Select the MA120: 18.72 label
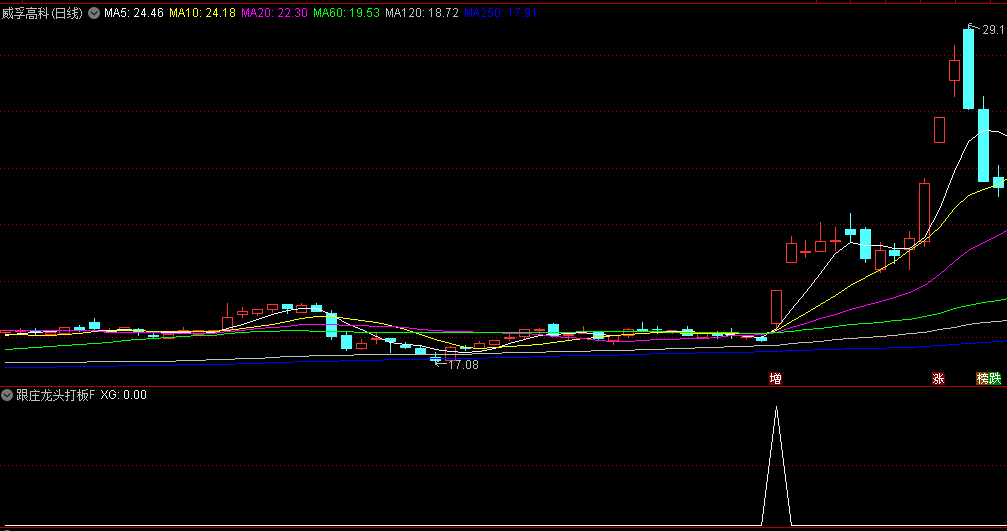The height and width of the screenshot is (531, 1007). tap(422, 13)
